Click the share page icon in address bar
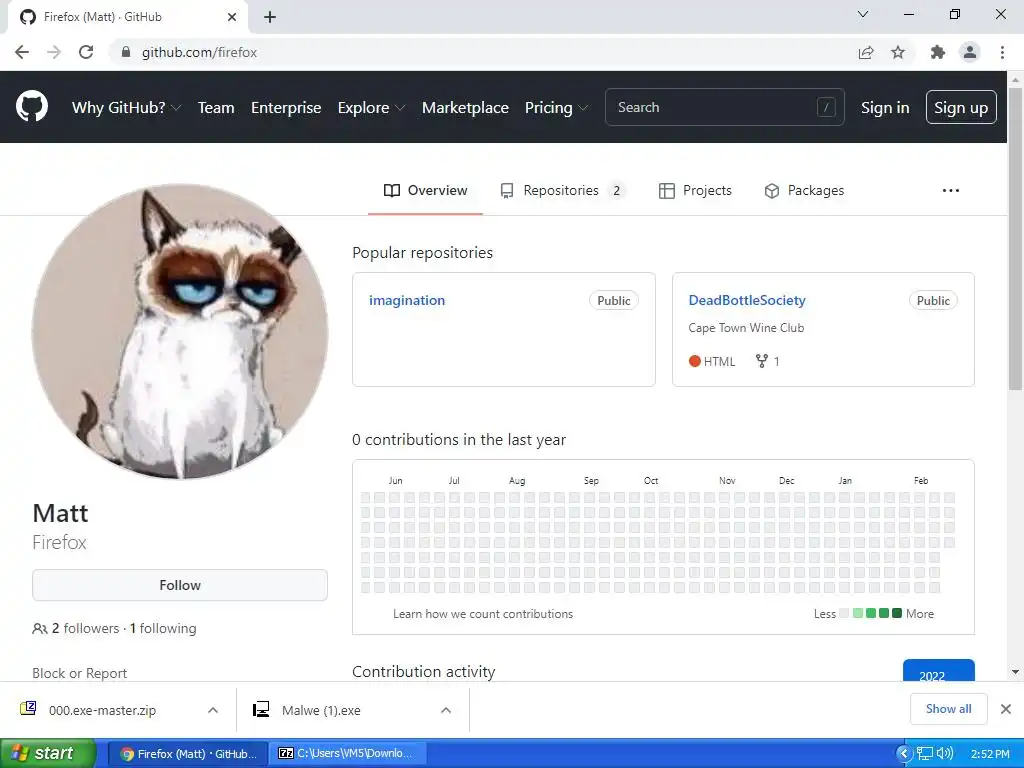Screen dimensions: 1024x768 [x=866, y=52]
